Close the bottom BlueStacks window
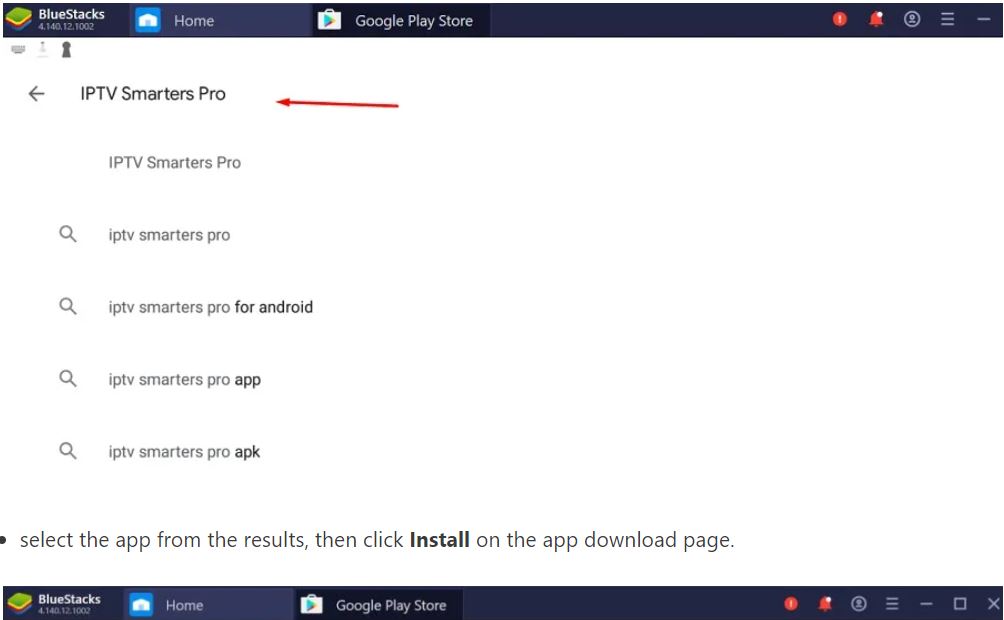This screenshot has height=620, width=1004. pyautogui.click(x=993, y=603)
